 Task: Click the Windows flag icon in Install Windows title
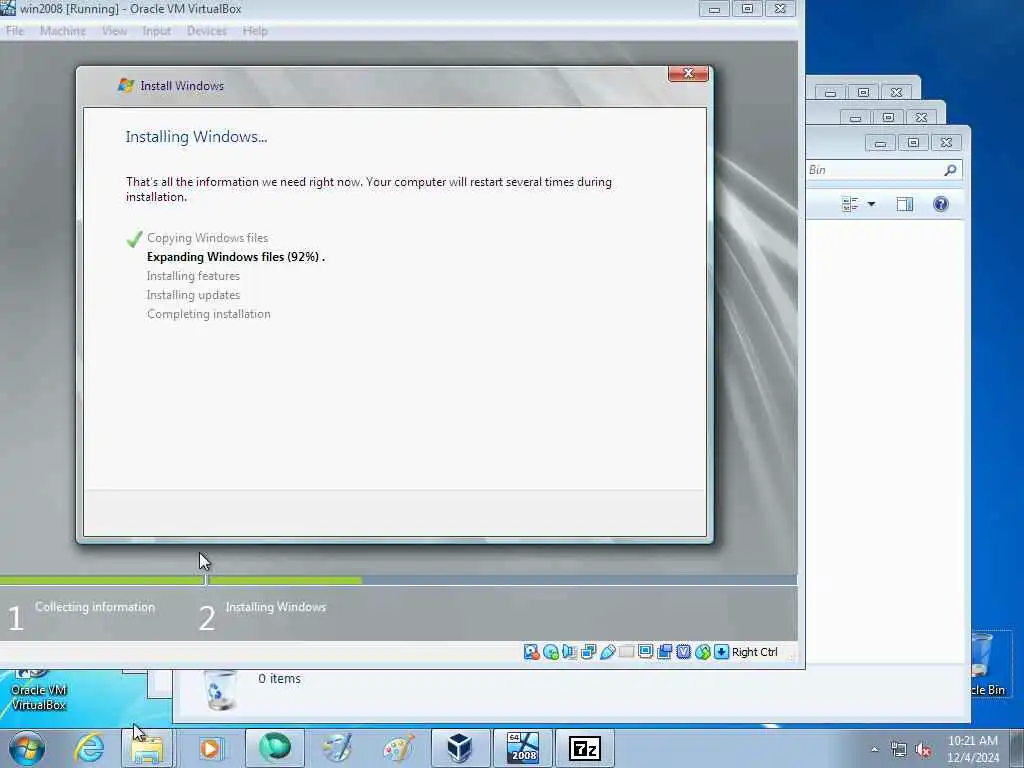pos(125,86)
